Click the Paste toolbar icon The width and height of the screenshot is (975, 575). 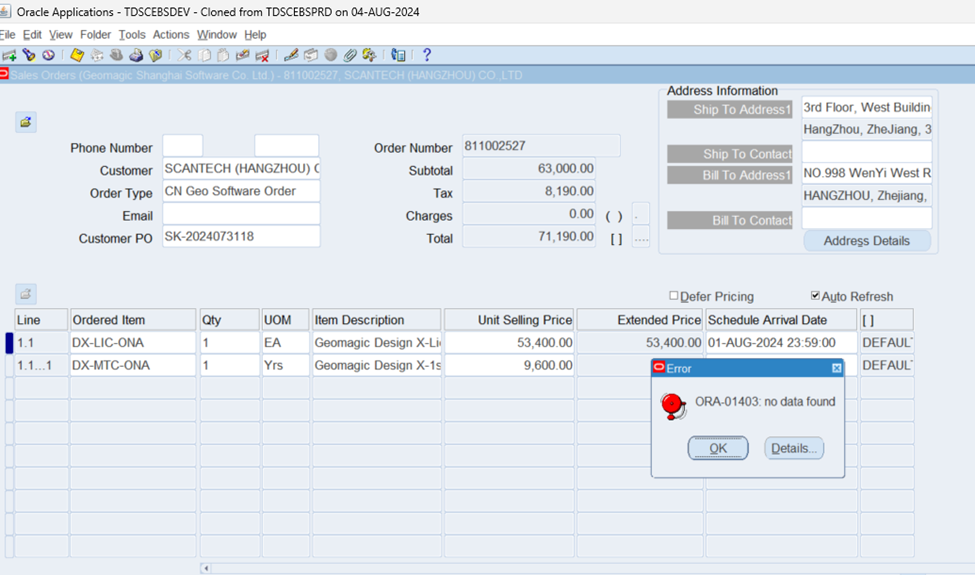pyautogui.click(x=223, y=55)
